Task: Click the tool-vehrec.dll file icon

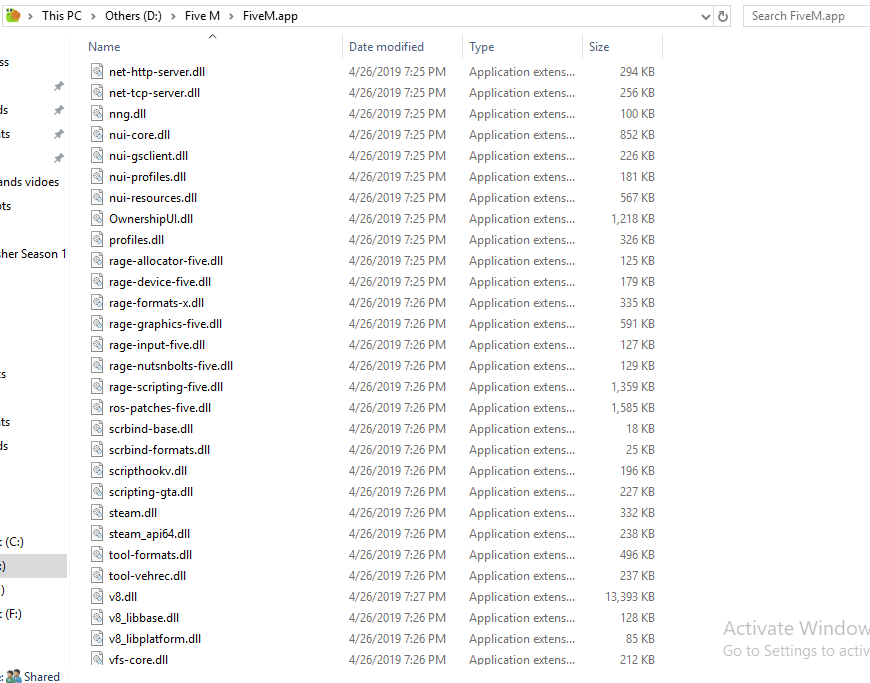Action: pos(97,575)
